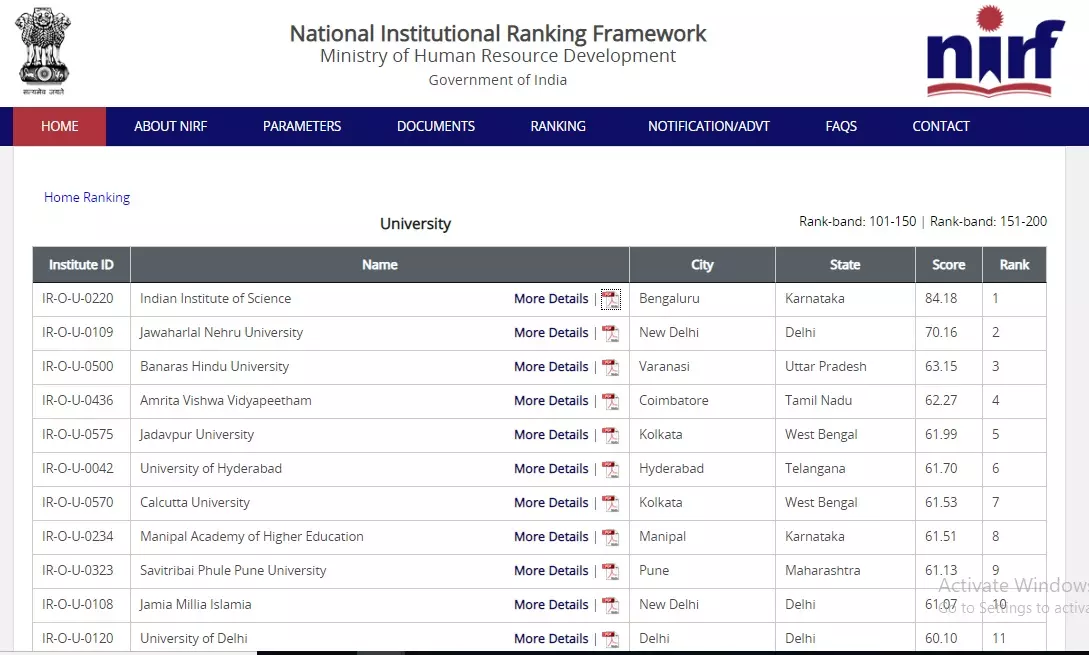View More Details for Savitribai Phule Pune University
This screenshot has width=1089, height=655.
551,571
